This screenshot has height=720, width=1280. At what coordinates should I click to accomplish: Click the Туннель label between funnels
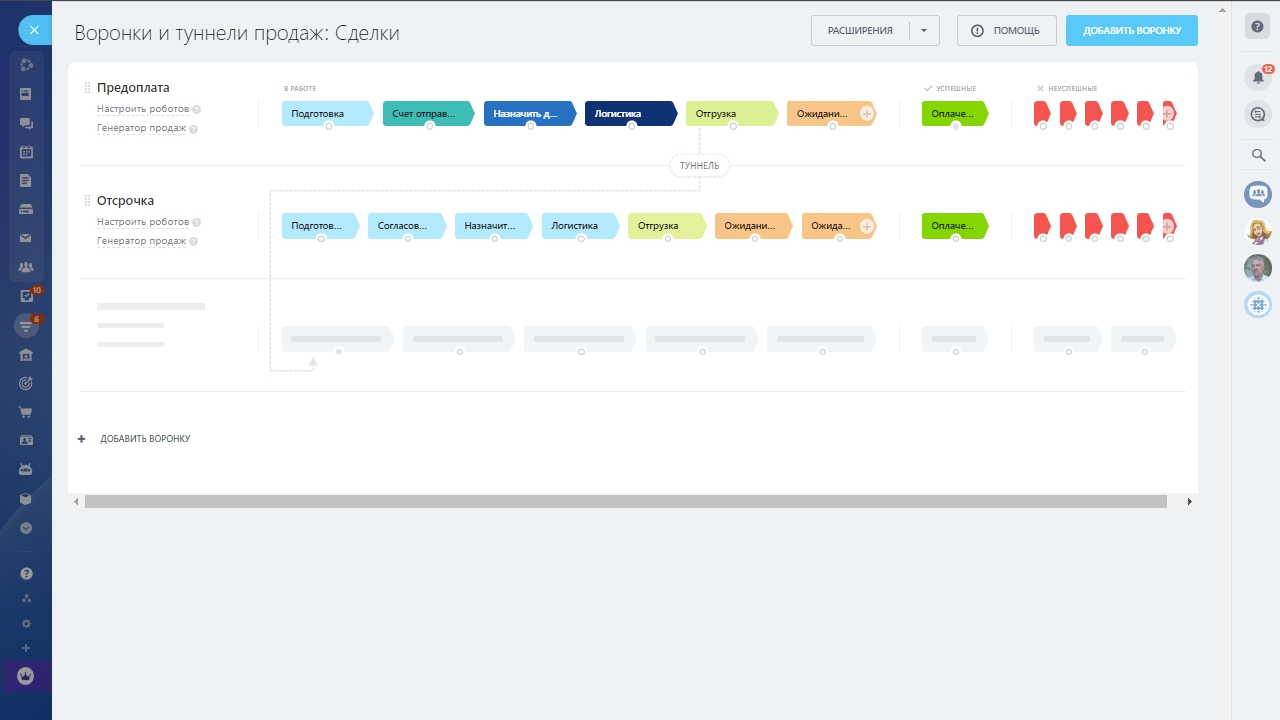700,165
